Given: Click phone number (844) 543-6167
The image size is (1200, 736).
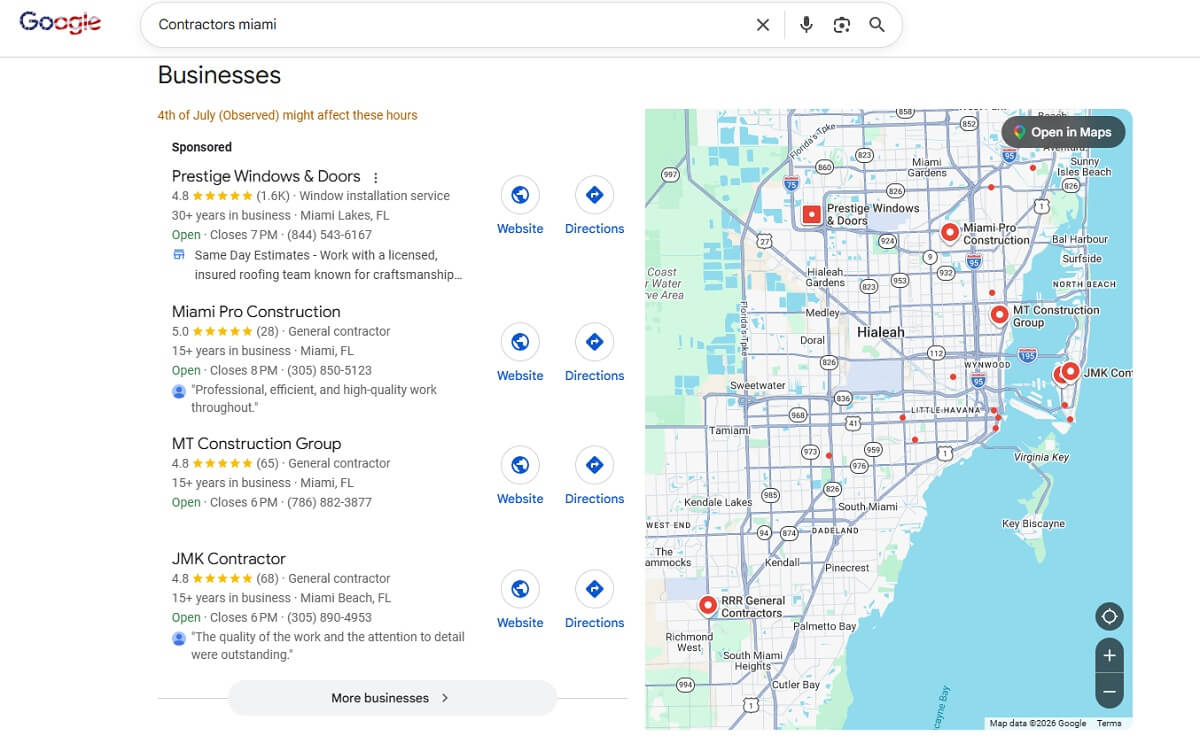Looking at the screenshot, I should [x=329, y=235].
